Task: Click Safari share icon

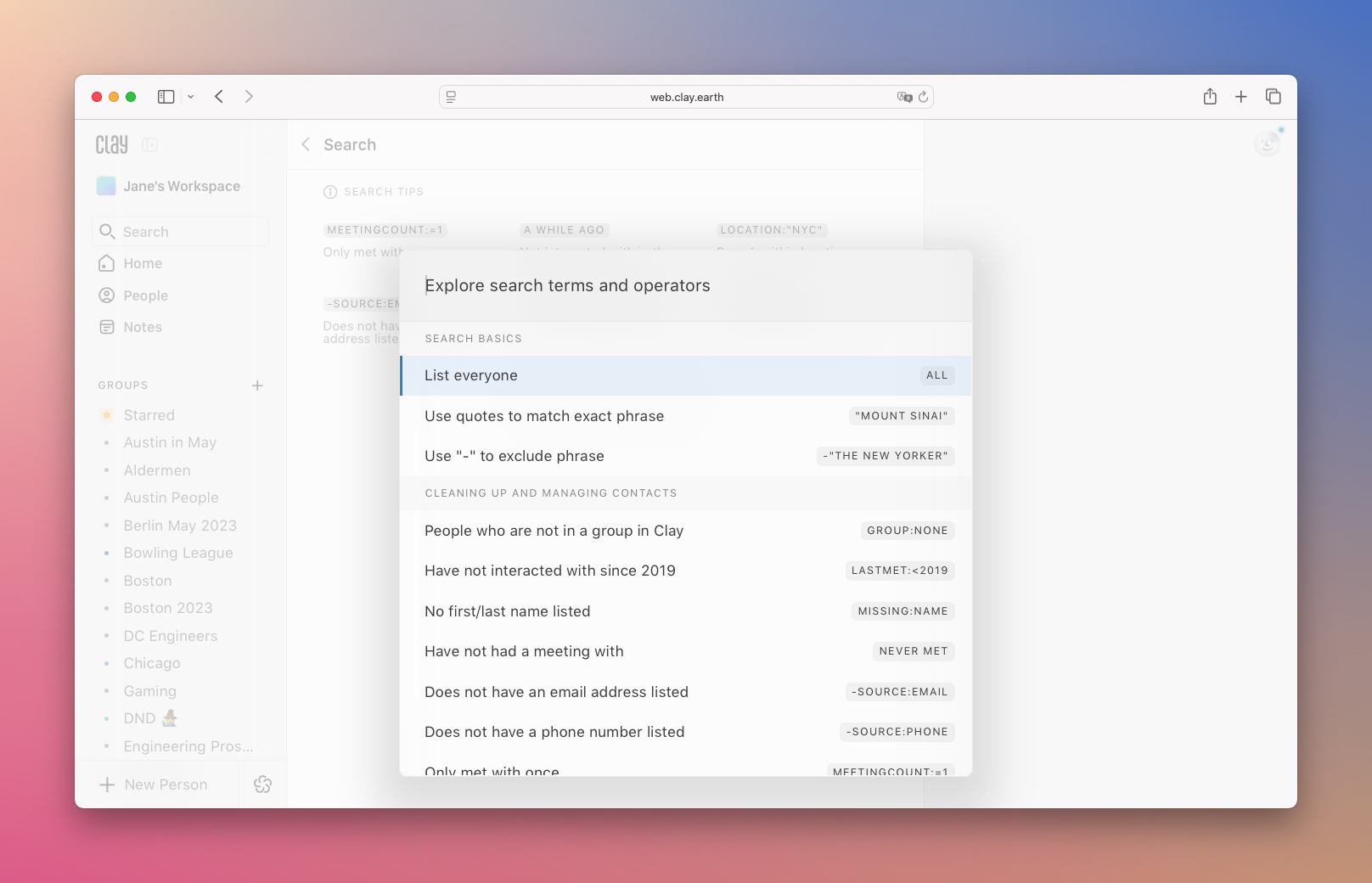Action: point(1210,97)
